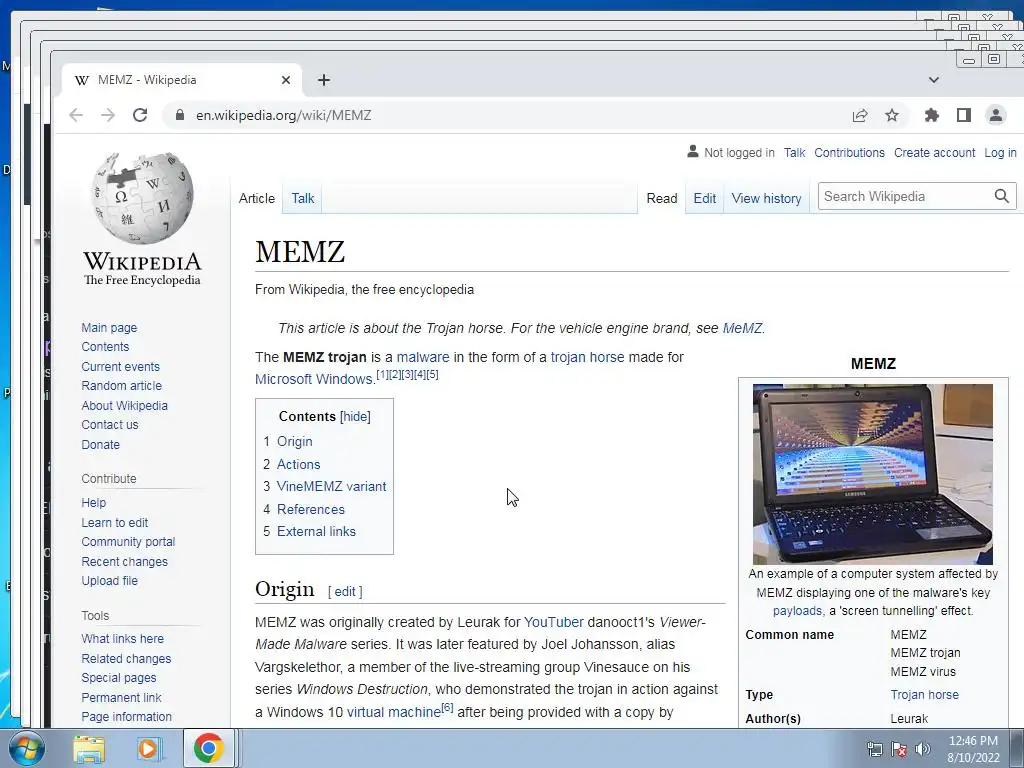
Task: Open the View history tab
Action: (x=766, y=199)
